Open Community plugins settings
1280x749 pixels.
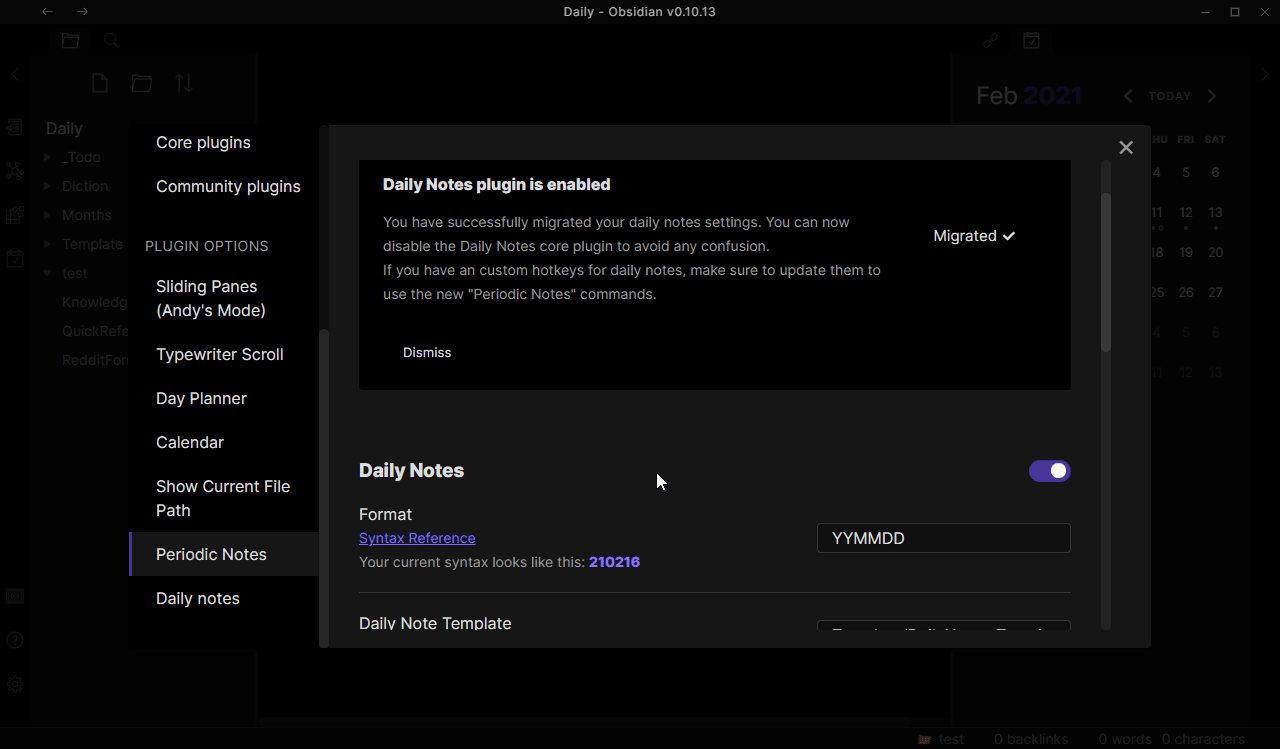[228, 186]
